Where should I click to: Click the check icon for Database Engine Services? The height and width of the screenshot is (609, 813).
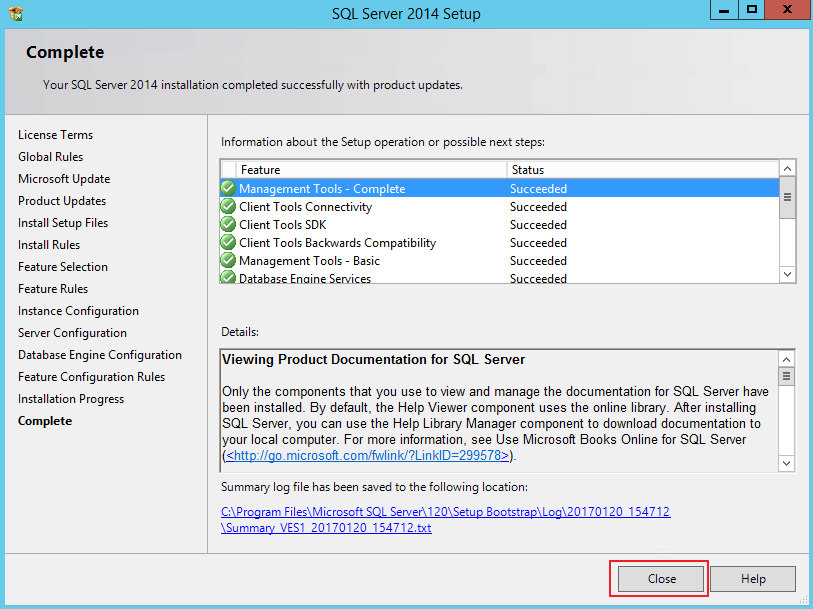228,277
